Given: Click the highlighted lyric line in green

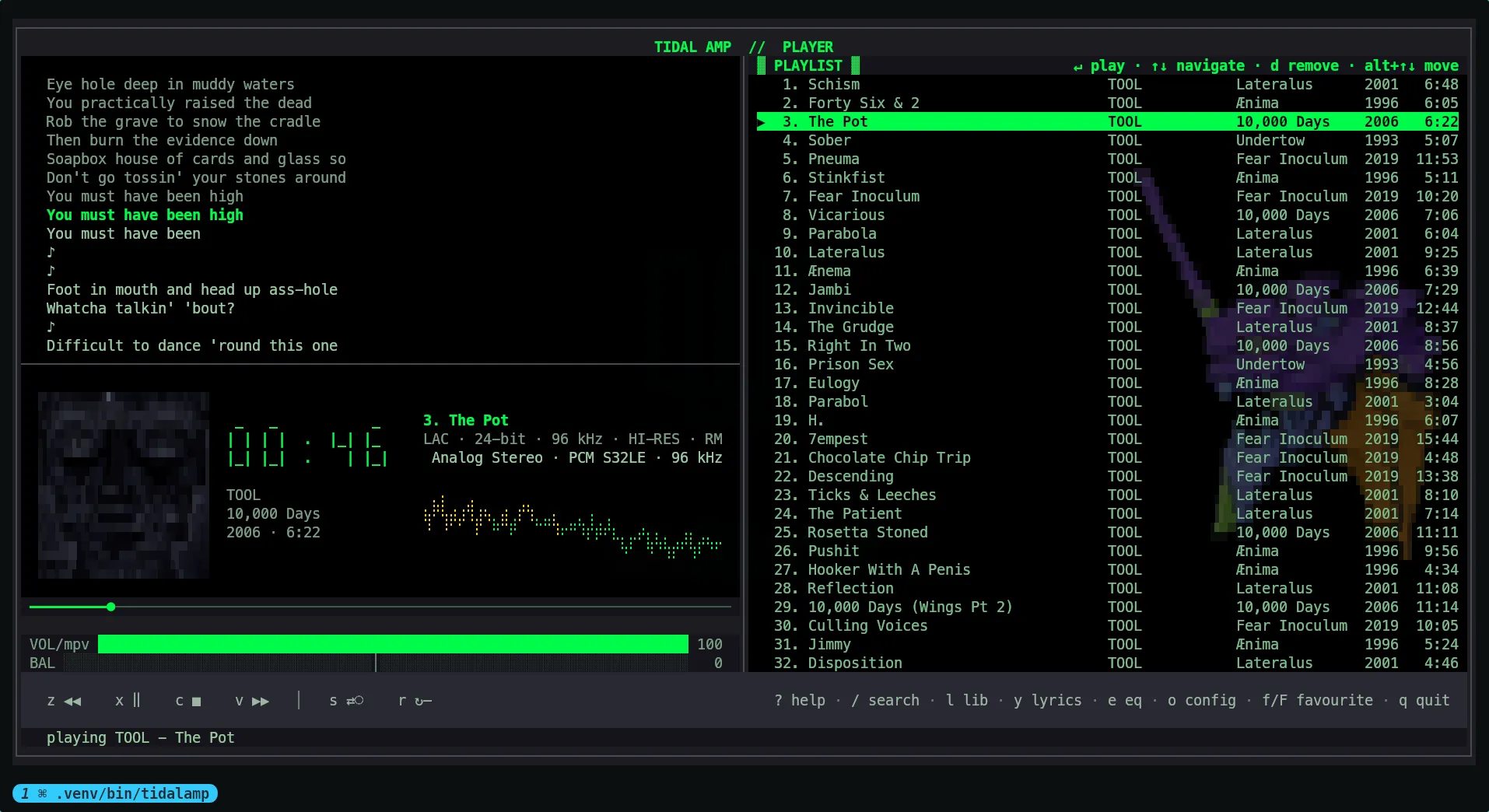Looking at the screenshot, I should pyautogui.click(x=145, y=215).
